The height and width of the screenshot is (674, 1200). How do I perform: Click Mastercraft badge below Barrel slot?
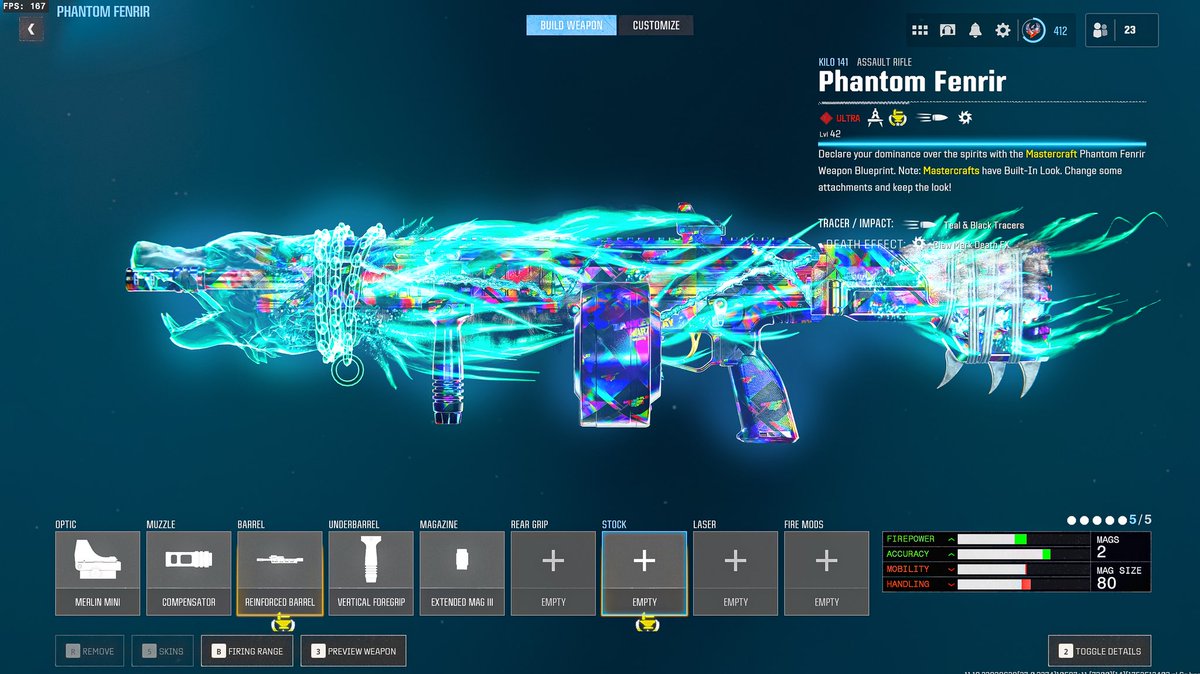click(x=283, y=624)
